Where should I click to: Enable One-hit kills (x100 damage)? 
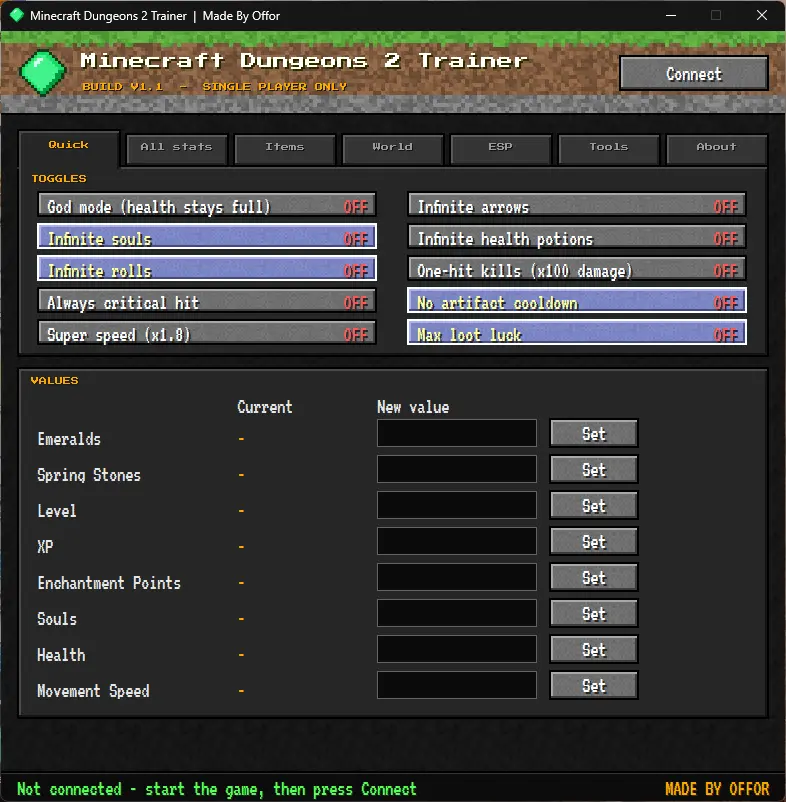pos(577,269)
